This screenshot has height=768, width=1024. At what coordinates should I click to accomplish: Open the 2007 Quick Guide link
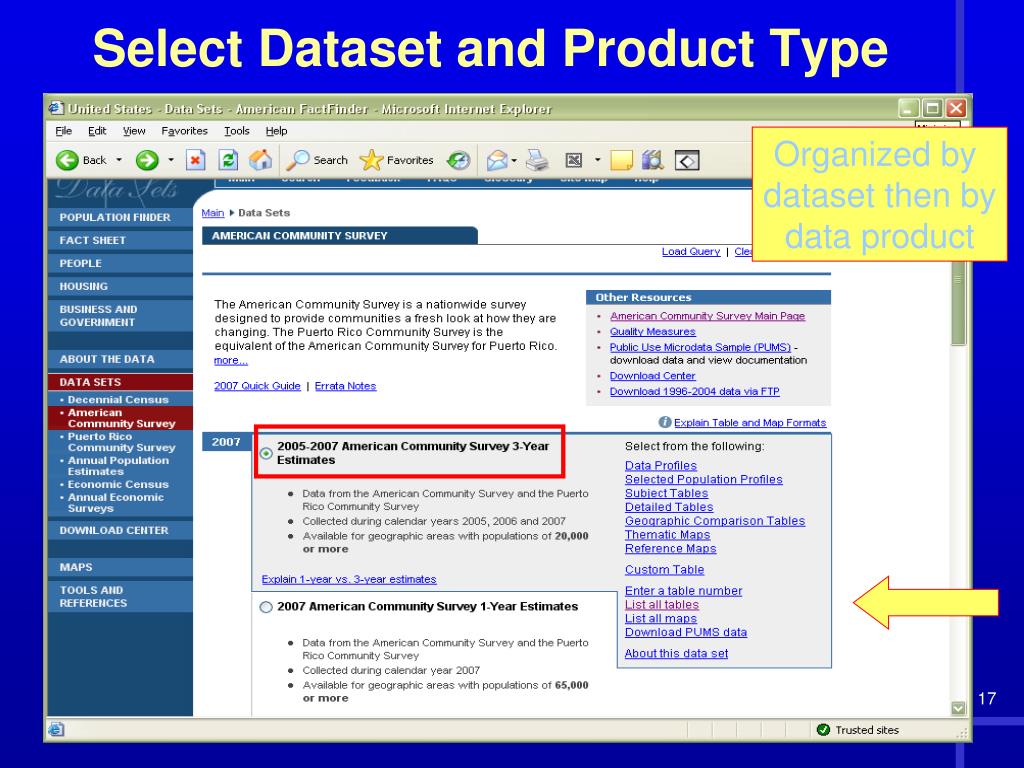[257, 386]
